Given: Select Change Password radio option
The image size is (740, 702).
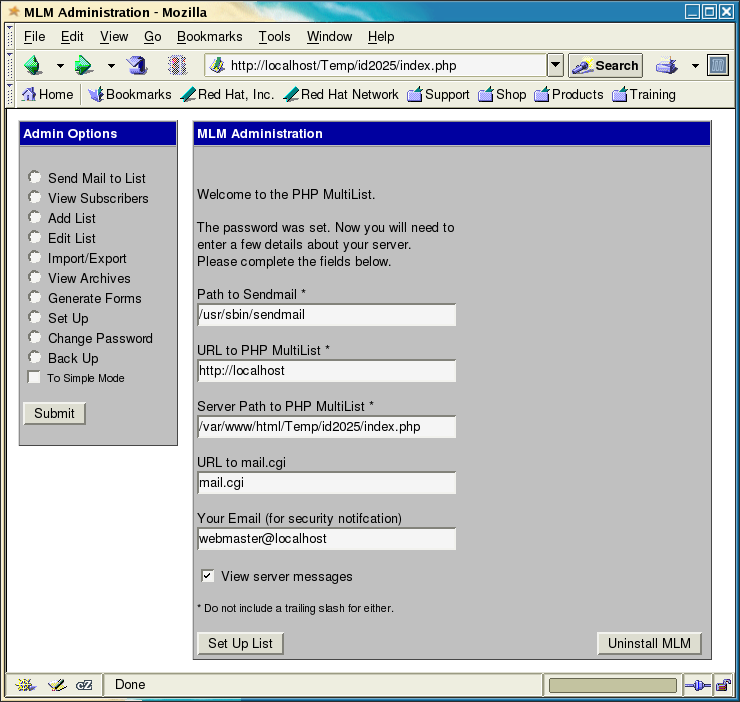Looking at the screenshot, I should (34, 337).
